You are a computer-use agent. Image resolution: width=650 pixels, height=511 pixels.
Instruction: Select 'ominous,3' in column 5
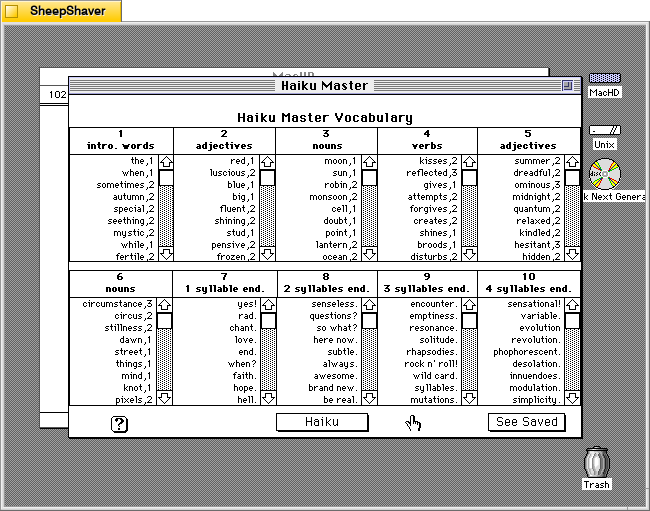(x=537, y=185)
